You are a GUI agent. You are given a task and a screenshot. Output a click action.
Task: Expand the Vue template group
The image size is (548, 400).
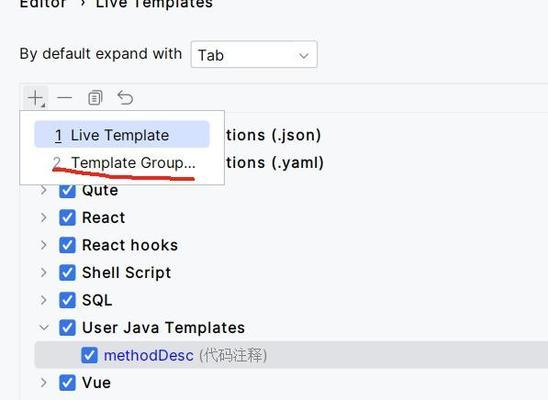[44, 383]
